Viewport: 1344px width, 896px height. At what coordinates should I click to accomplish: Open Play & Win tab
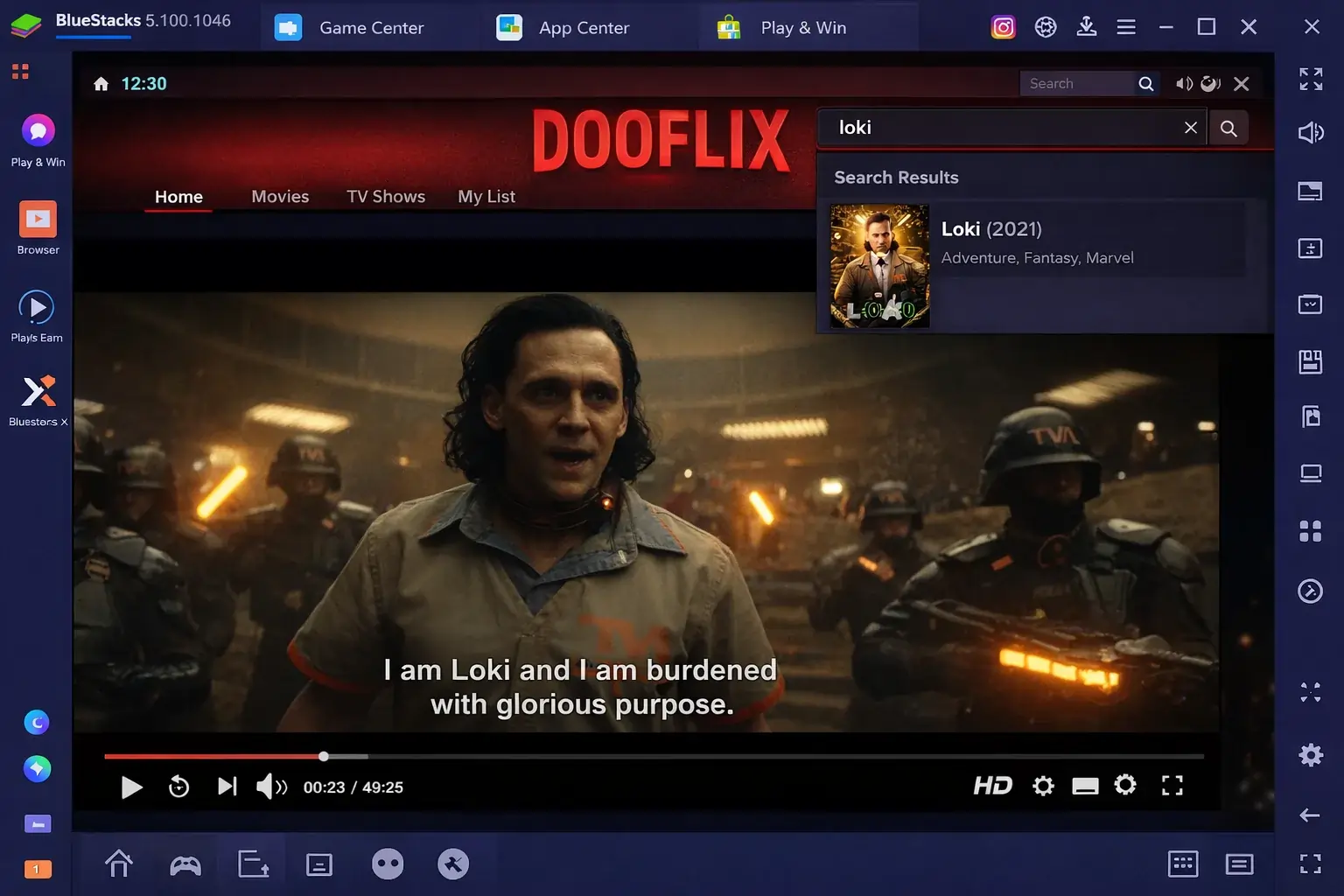(x=782, y=27)
